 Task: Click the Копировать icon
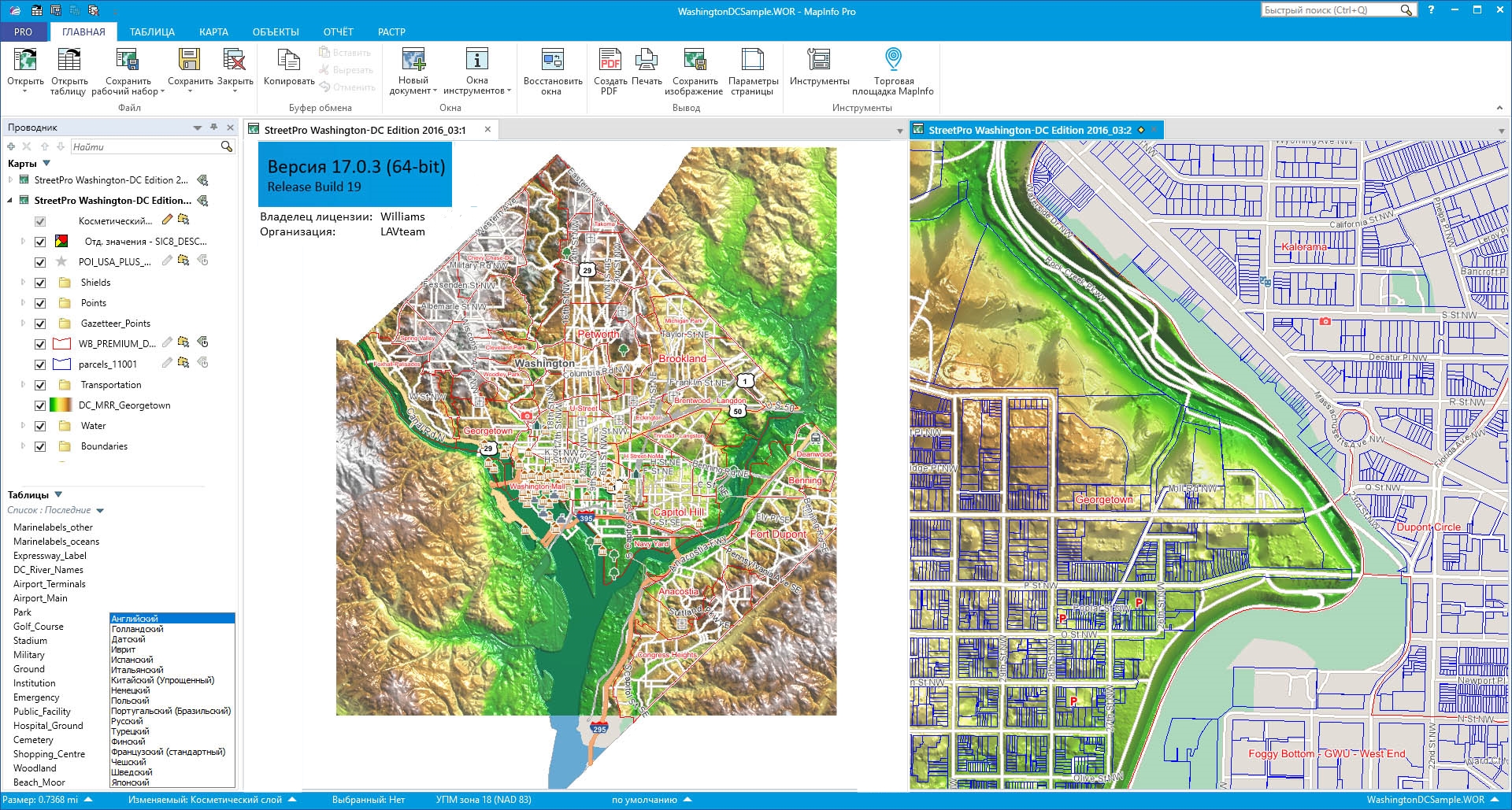[289, 60]
